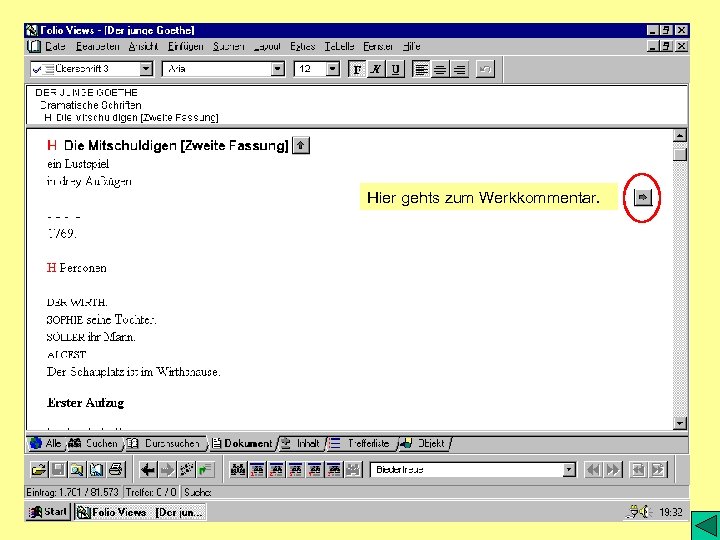Switch to the Suchen tab
This screenshot has height=540, width=720.
(94, 443)
